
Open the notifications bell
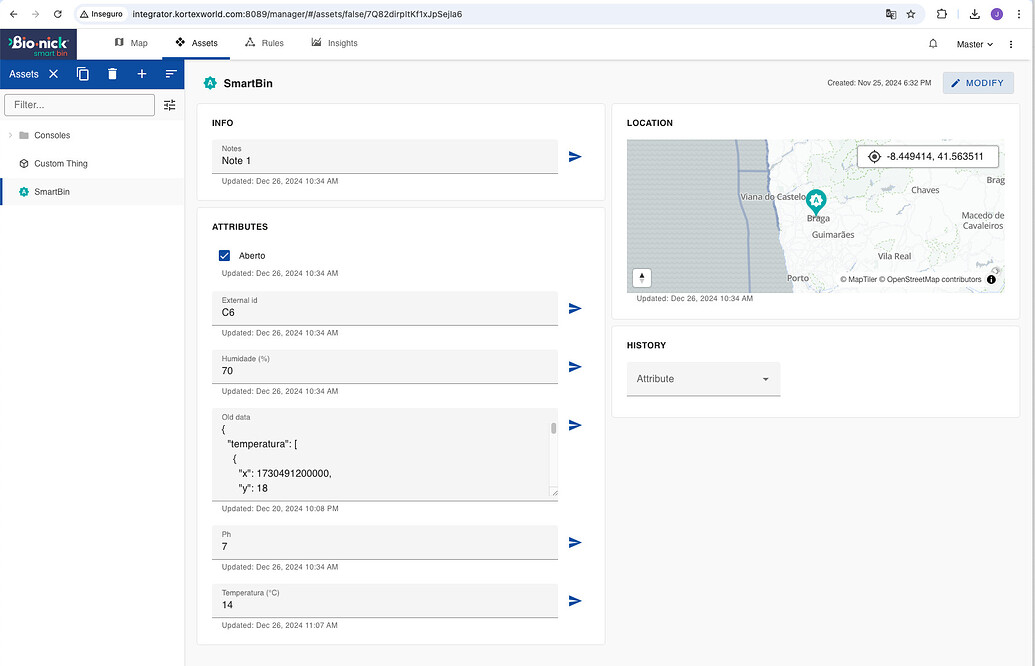[933, 44]
